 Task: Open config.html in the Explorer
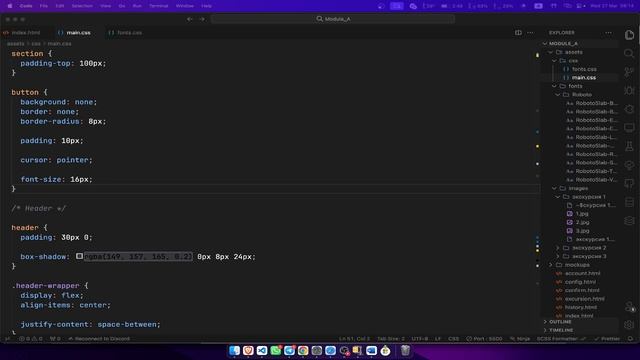coord(580,282)
